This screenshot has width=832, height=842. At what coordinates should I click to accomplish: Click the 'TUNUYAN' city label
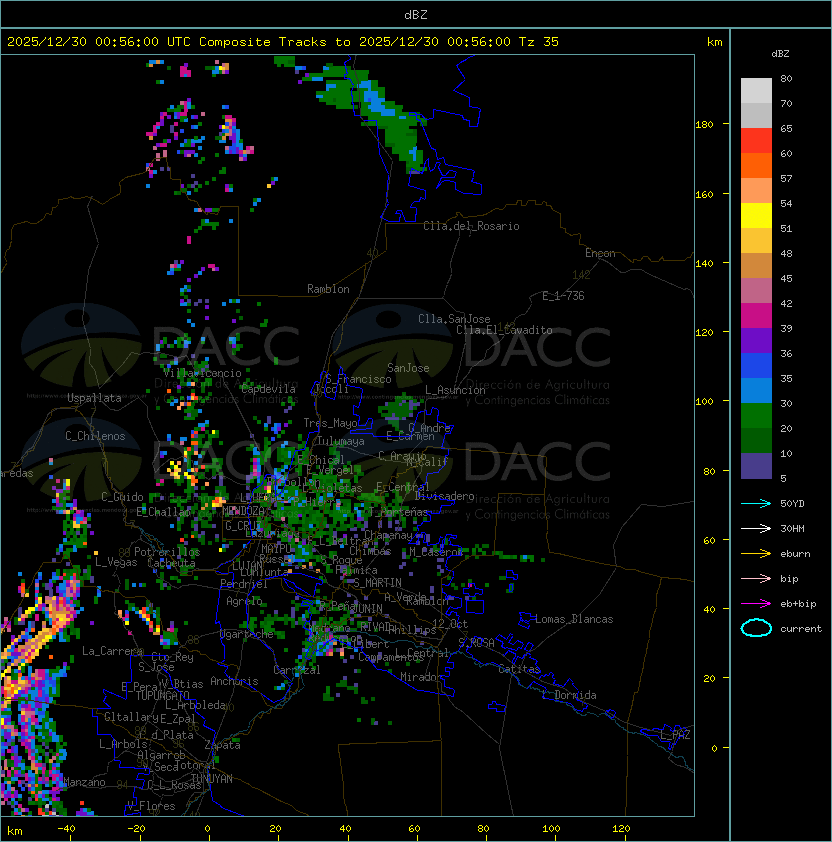pos(212,779)
